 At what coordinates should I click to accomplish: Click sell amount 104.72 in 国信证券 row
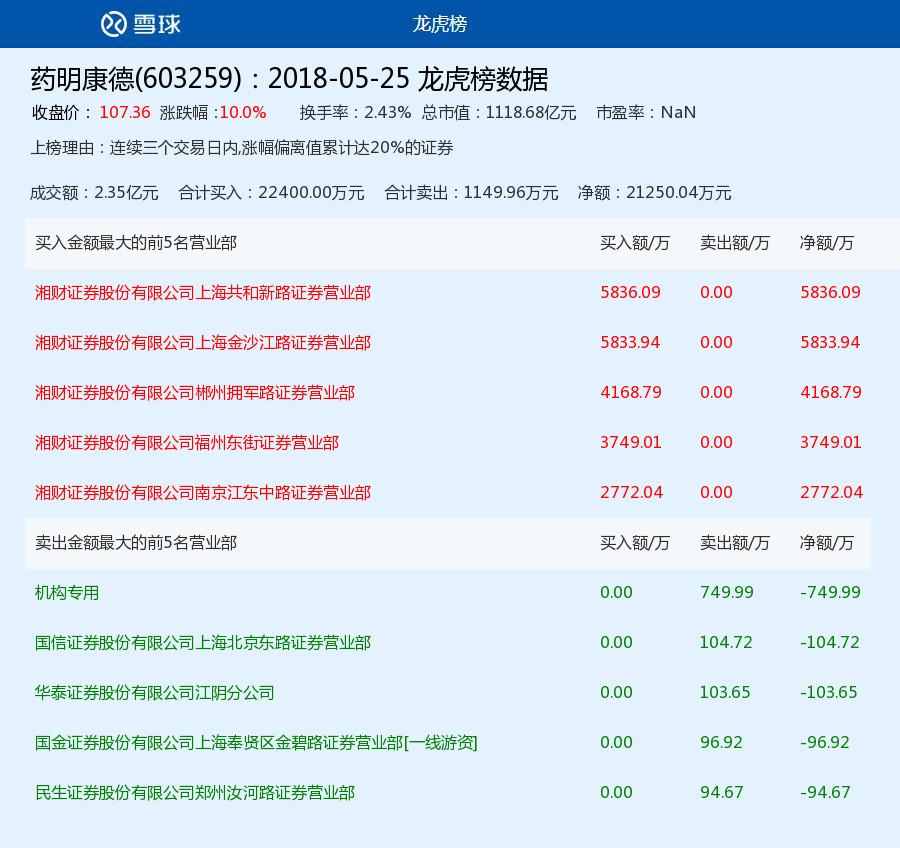[726, 642]
